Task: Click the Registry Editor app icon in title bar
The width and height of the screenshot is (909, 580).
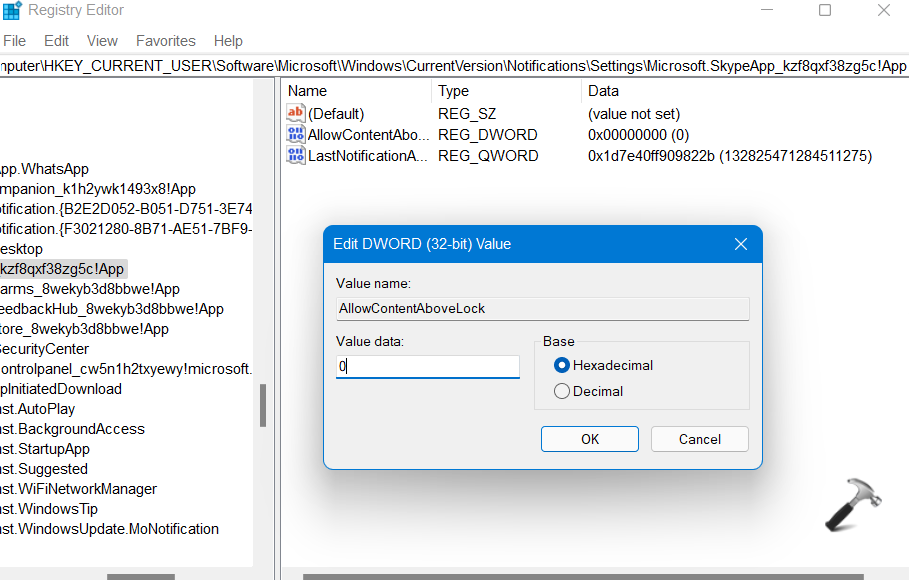Action: [x=12, y=11]
